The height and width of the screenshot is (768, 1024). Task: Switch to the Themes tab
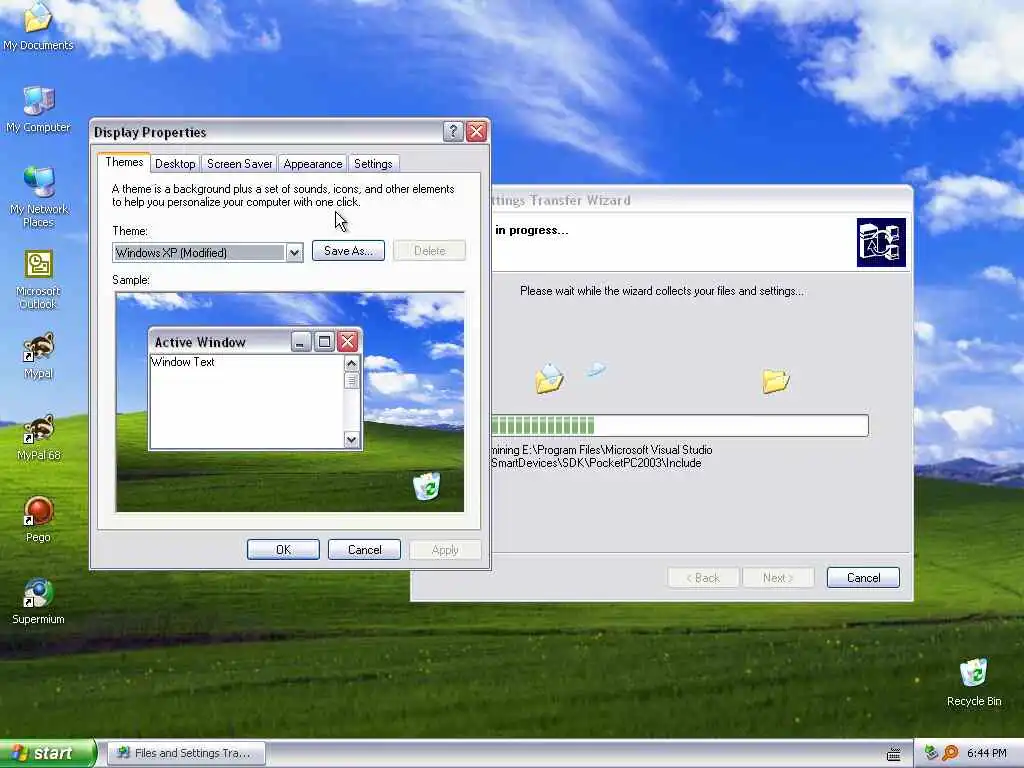click(124, 162)
